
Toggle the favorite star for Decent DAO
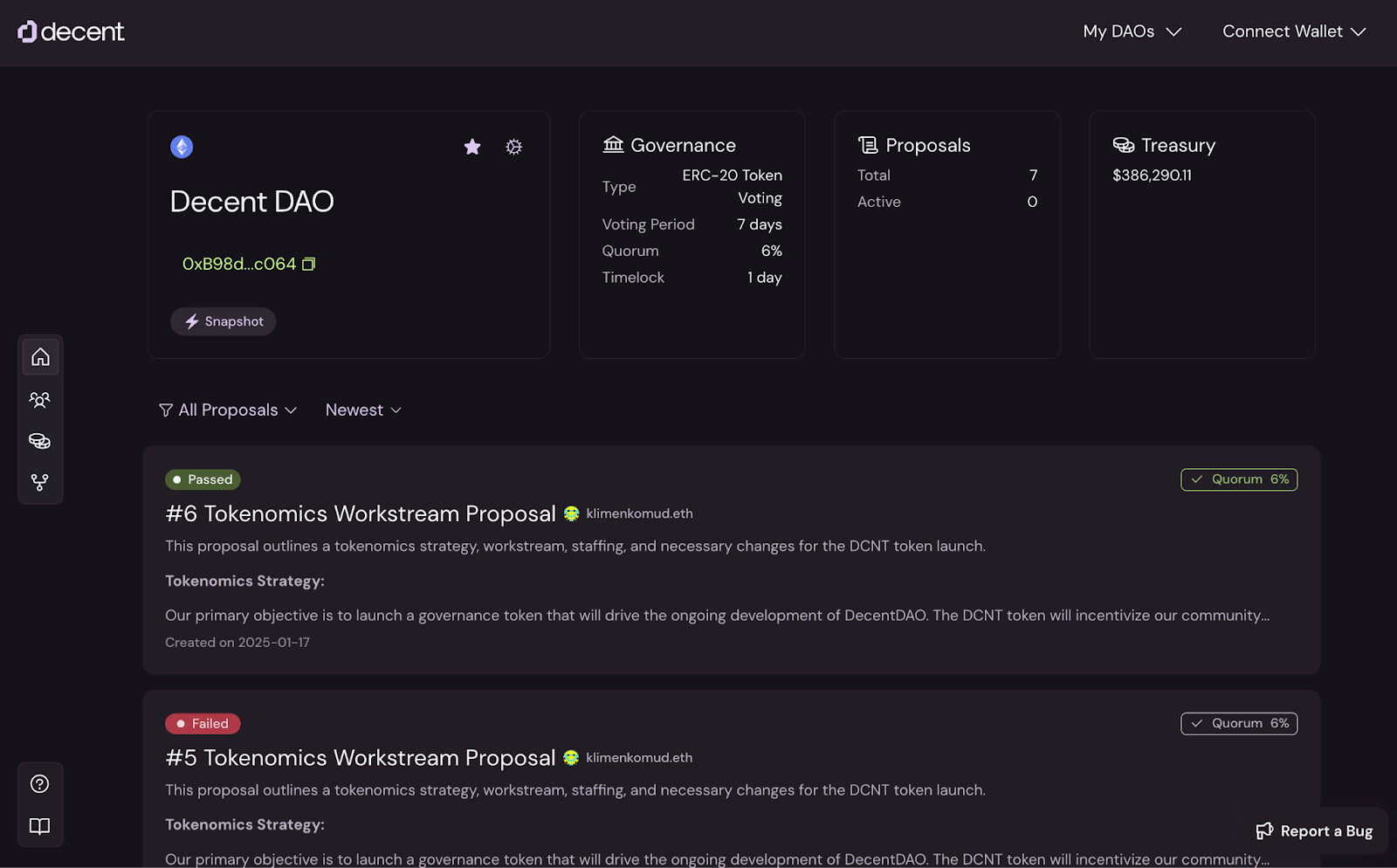(471, 147)
